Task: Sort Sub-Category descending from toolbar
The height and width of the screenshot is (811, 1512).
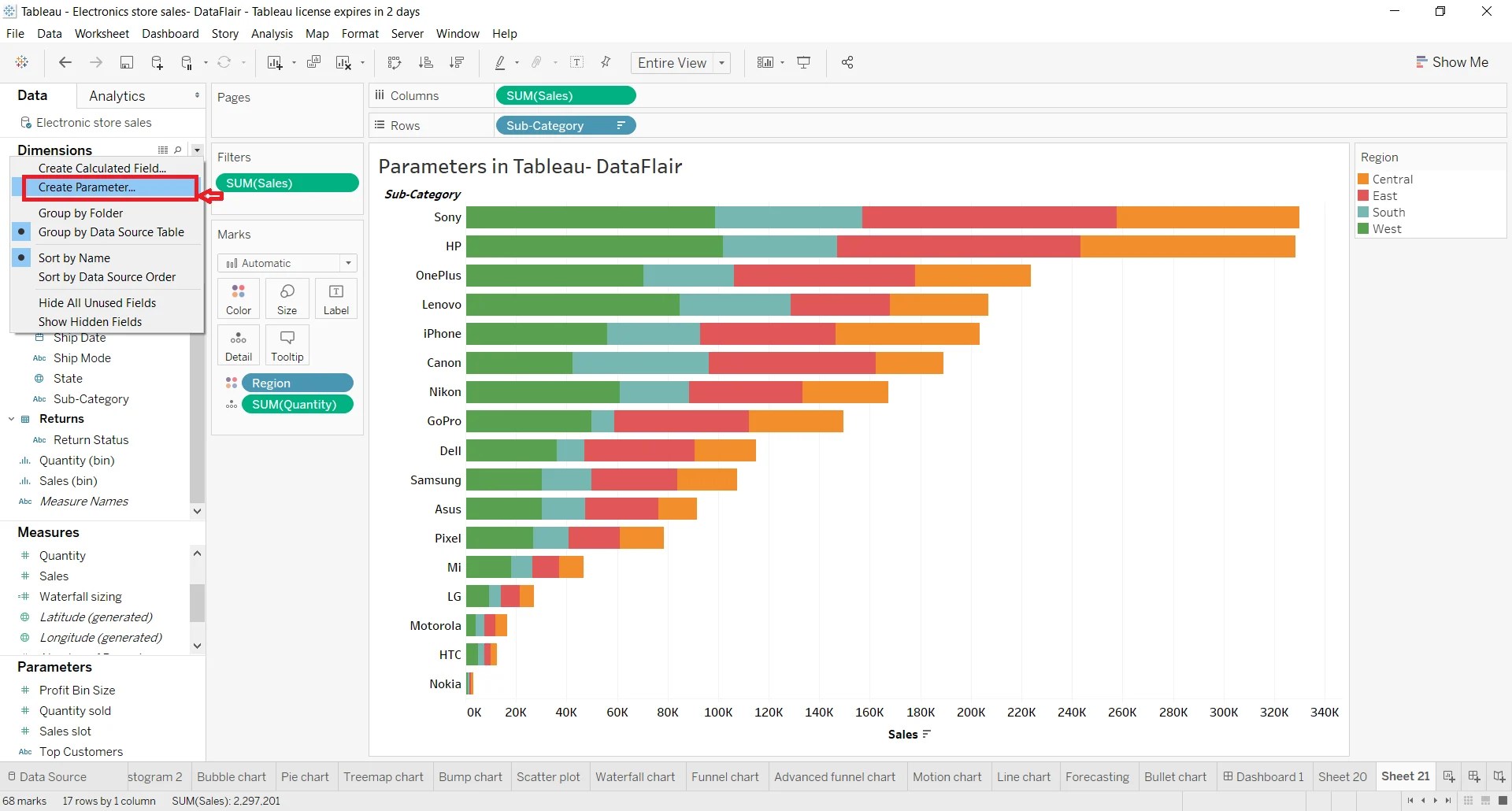Action: point(457,62)
